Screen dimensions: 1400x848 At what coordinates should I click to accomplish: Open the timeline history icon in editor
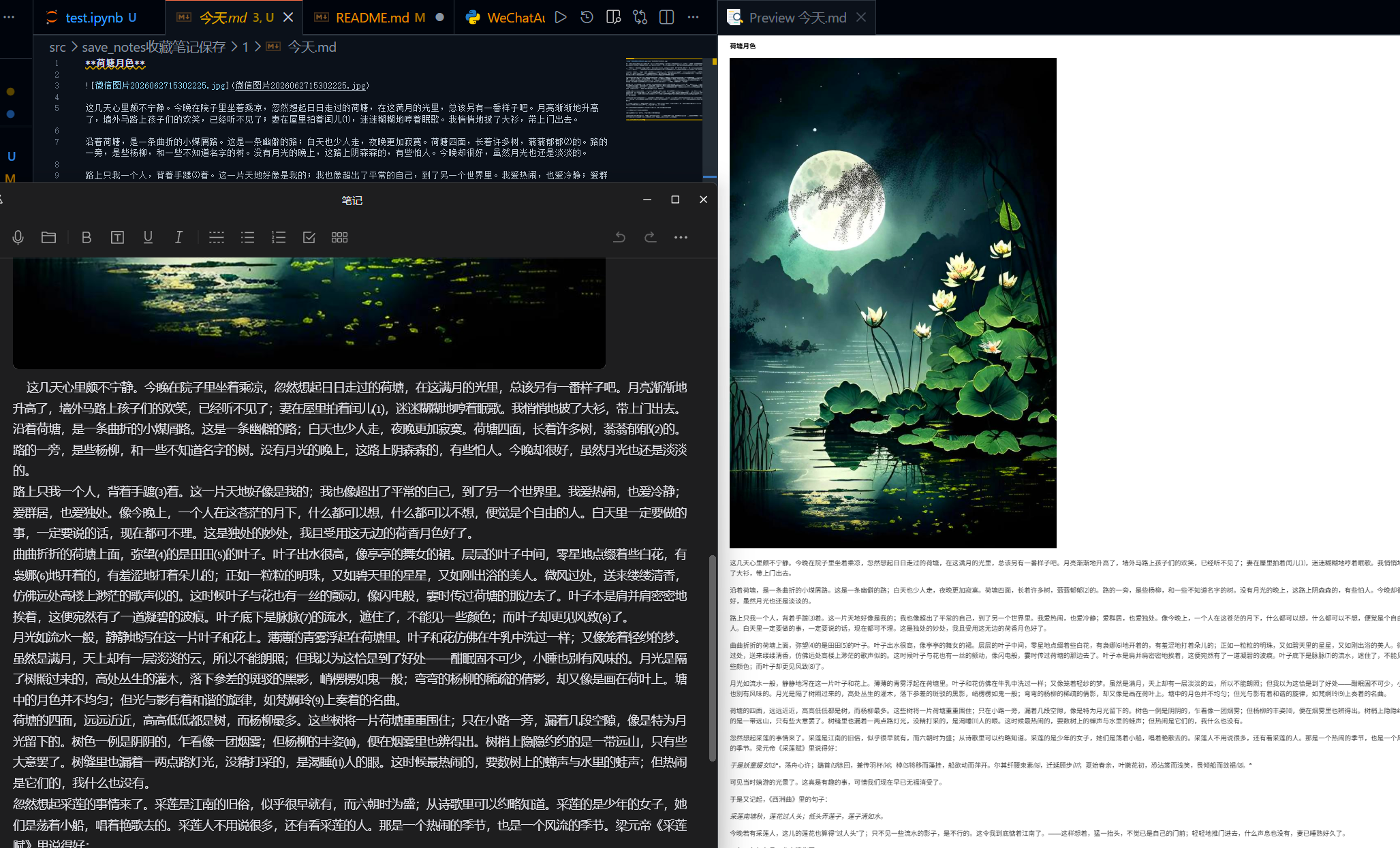[587, 17]
